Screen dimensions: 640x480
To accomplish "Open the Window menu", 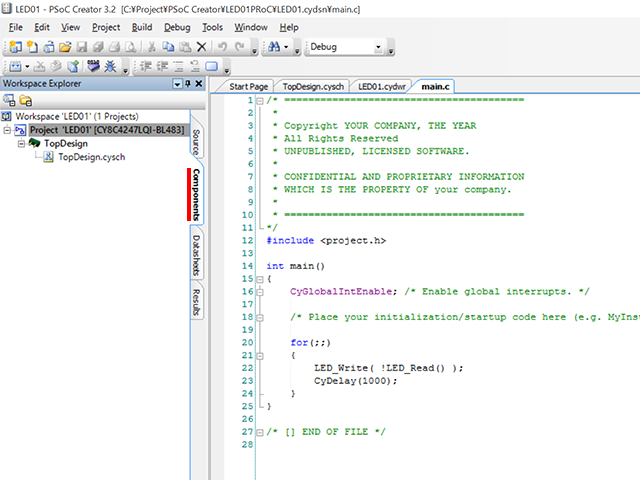I will [x=251, y=27].
